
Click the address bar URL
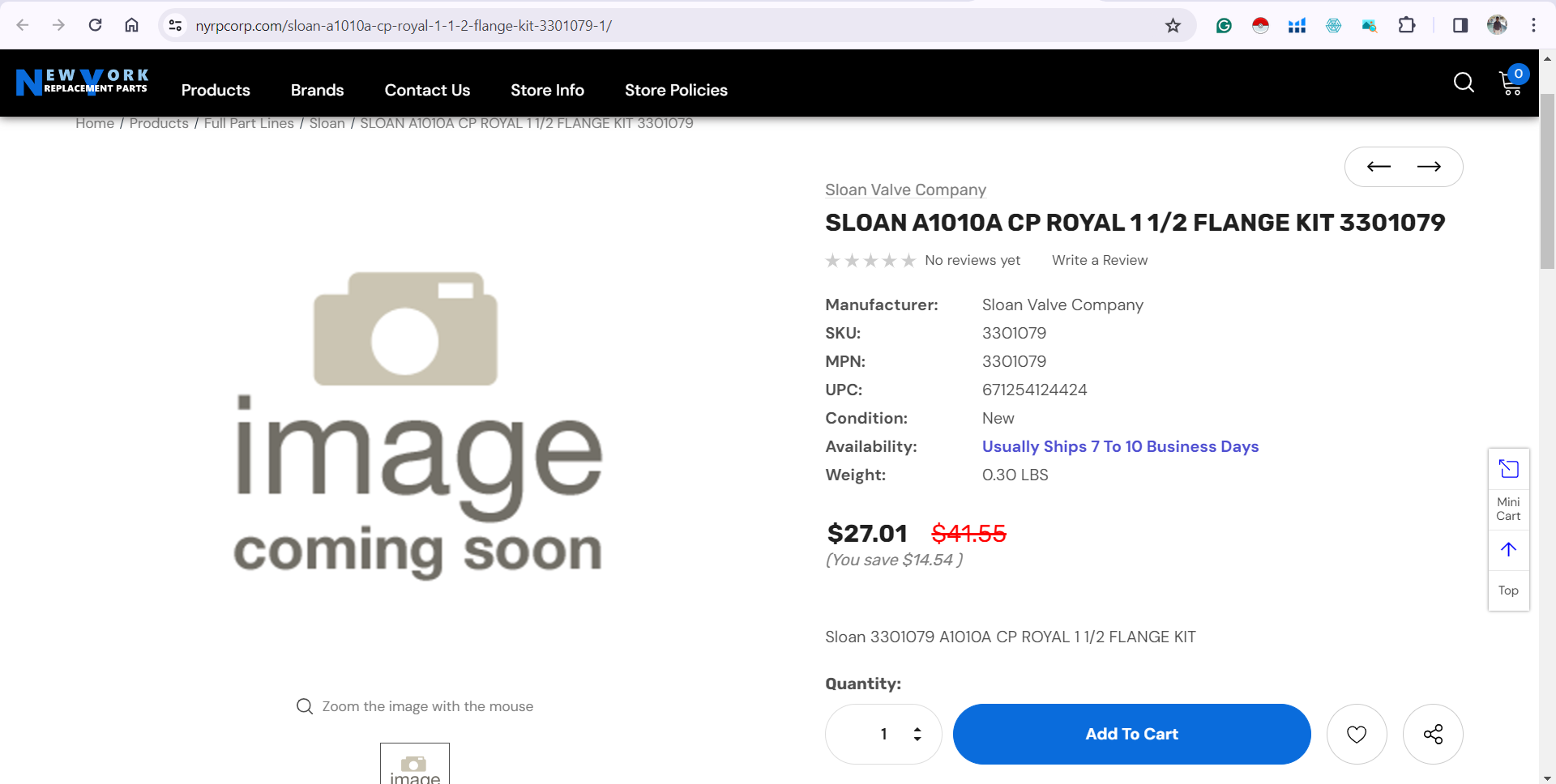pos(404,25)
